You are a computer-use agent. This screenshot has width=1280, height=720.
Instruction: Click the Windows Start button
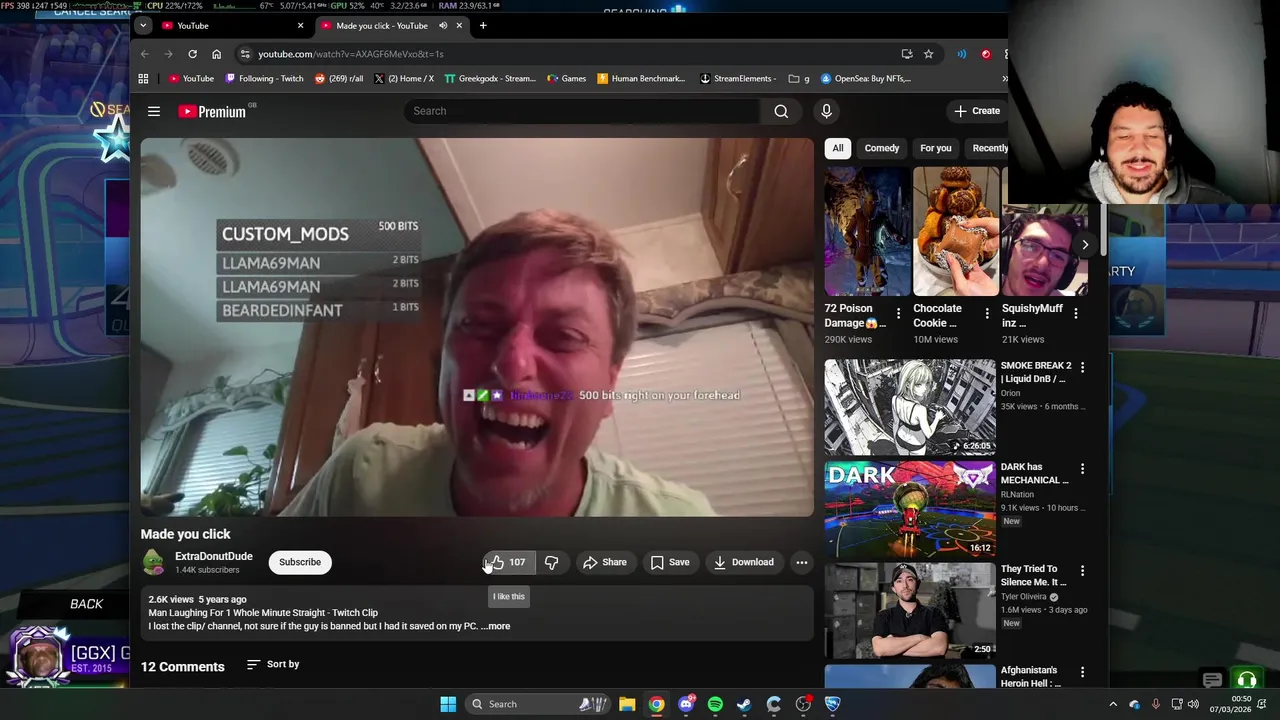(448, 704)
